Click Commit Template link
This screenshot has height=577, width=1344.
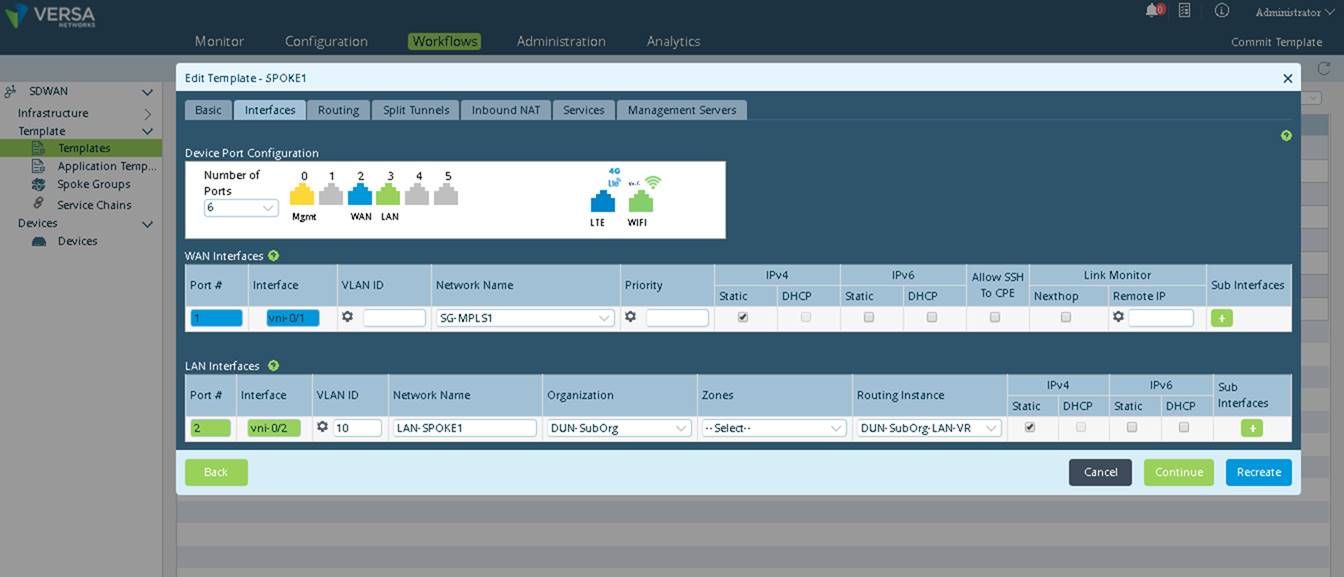(x=1276, y=42)
